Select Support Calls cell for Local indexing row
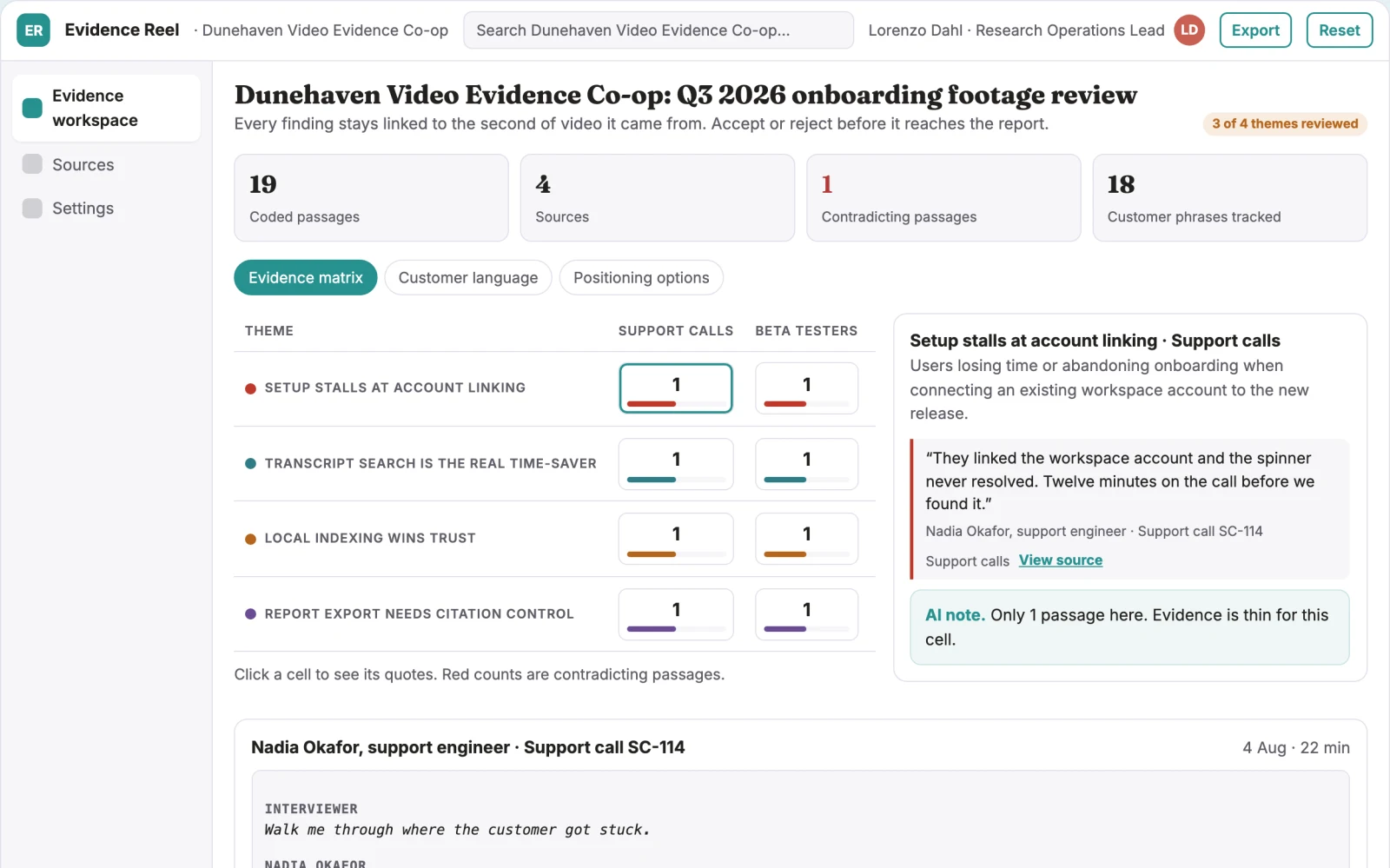Image resolution: width=1390 pixels, height=868 pixels. (676, 539)
